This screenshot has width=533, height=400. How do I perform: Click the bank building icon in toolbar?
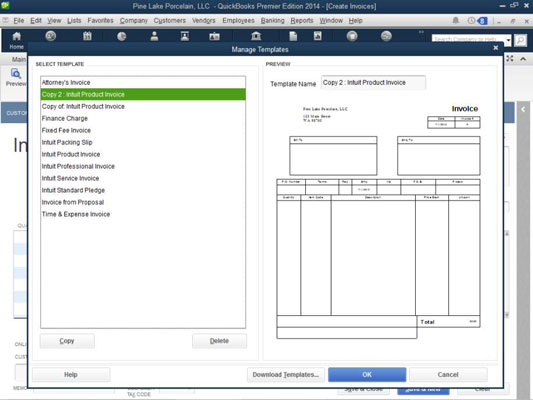256,36
